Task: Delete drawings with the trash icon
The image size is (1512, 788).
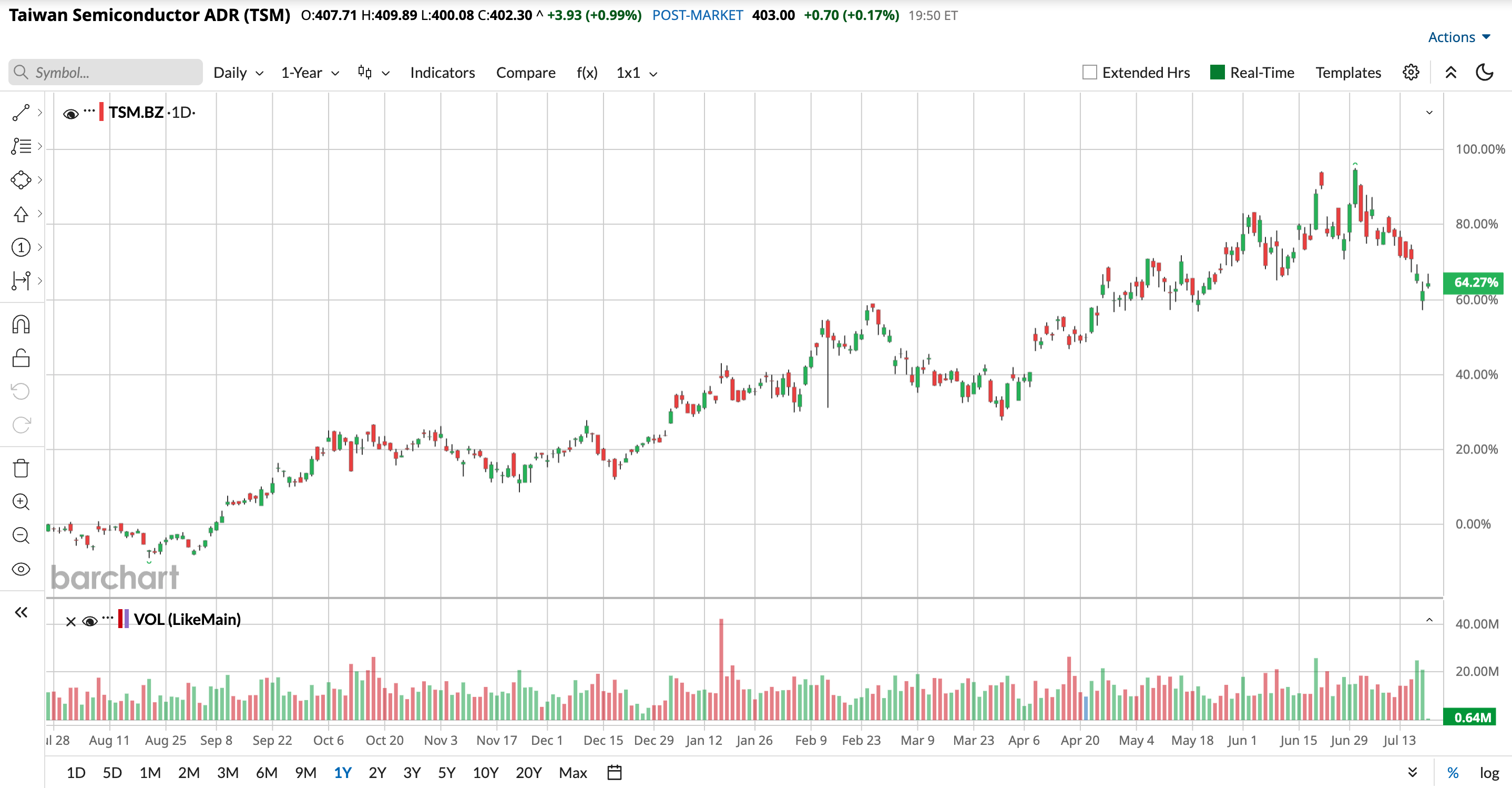Action: click(x=21, y=468)
